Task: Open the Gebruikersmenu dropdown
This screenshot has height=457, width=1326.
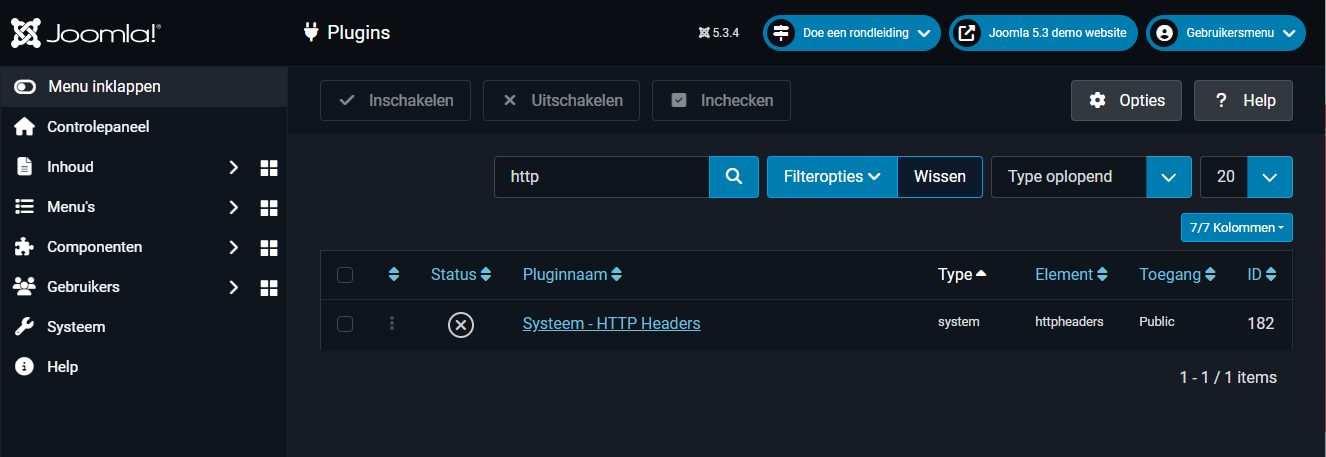Action: [1225, 33]
